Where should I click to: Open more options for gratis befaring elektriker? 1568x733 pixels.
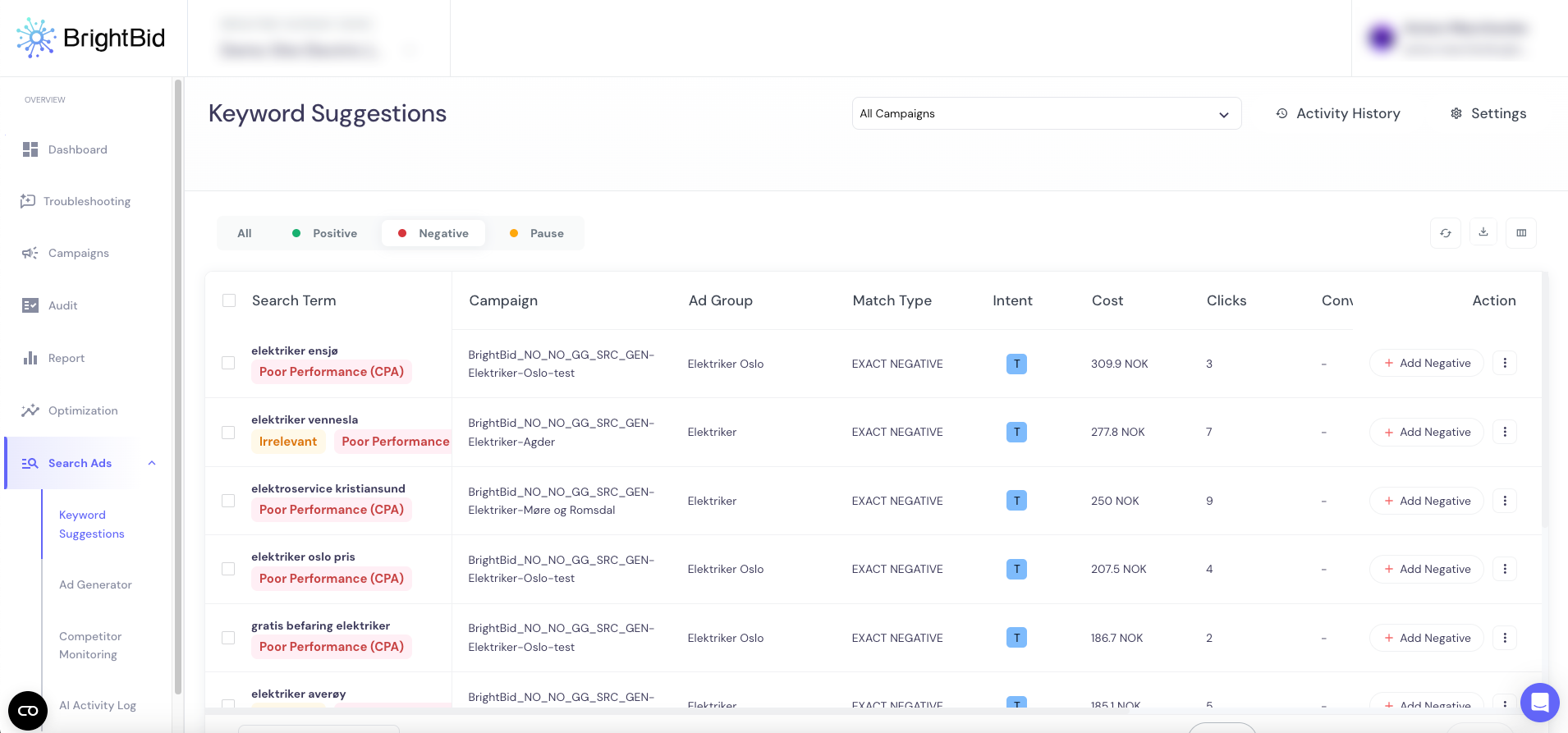1505,638
